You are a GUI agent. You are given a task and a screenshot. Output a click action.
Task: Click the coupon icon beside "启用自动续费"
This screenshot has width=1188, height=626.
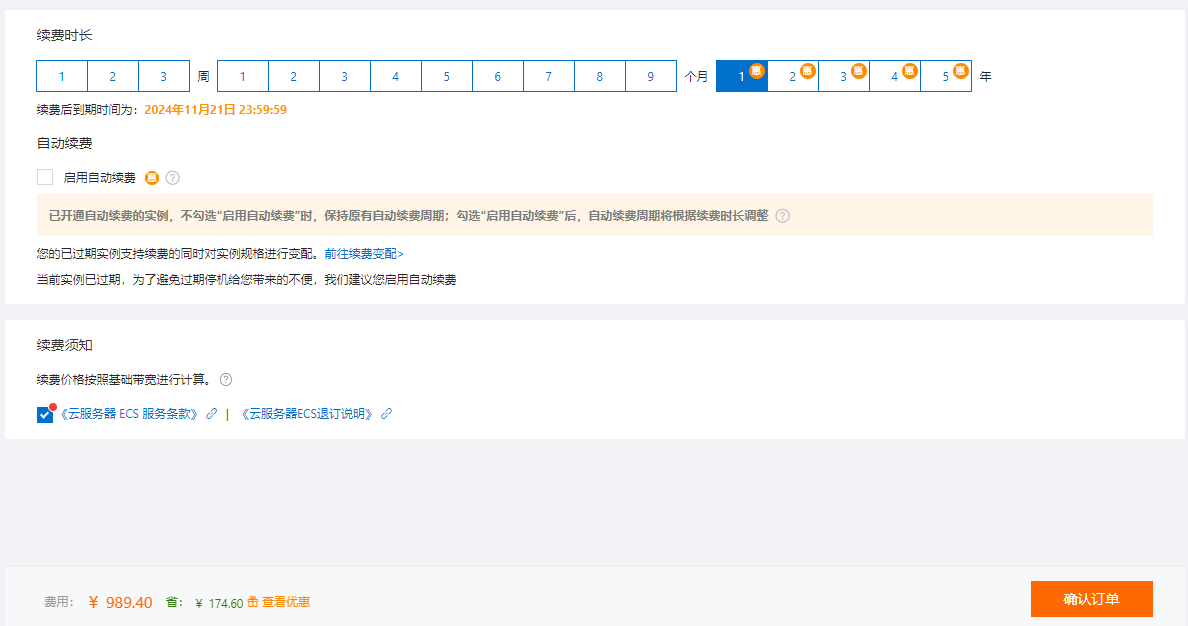coord(151,178)
